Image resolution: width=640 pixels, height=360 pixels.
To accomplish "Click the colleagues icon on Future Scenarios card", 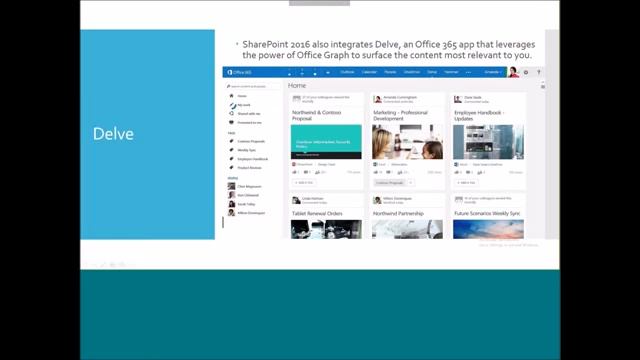I will (459, 200).
